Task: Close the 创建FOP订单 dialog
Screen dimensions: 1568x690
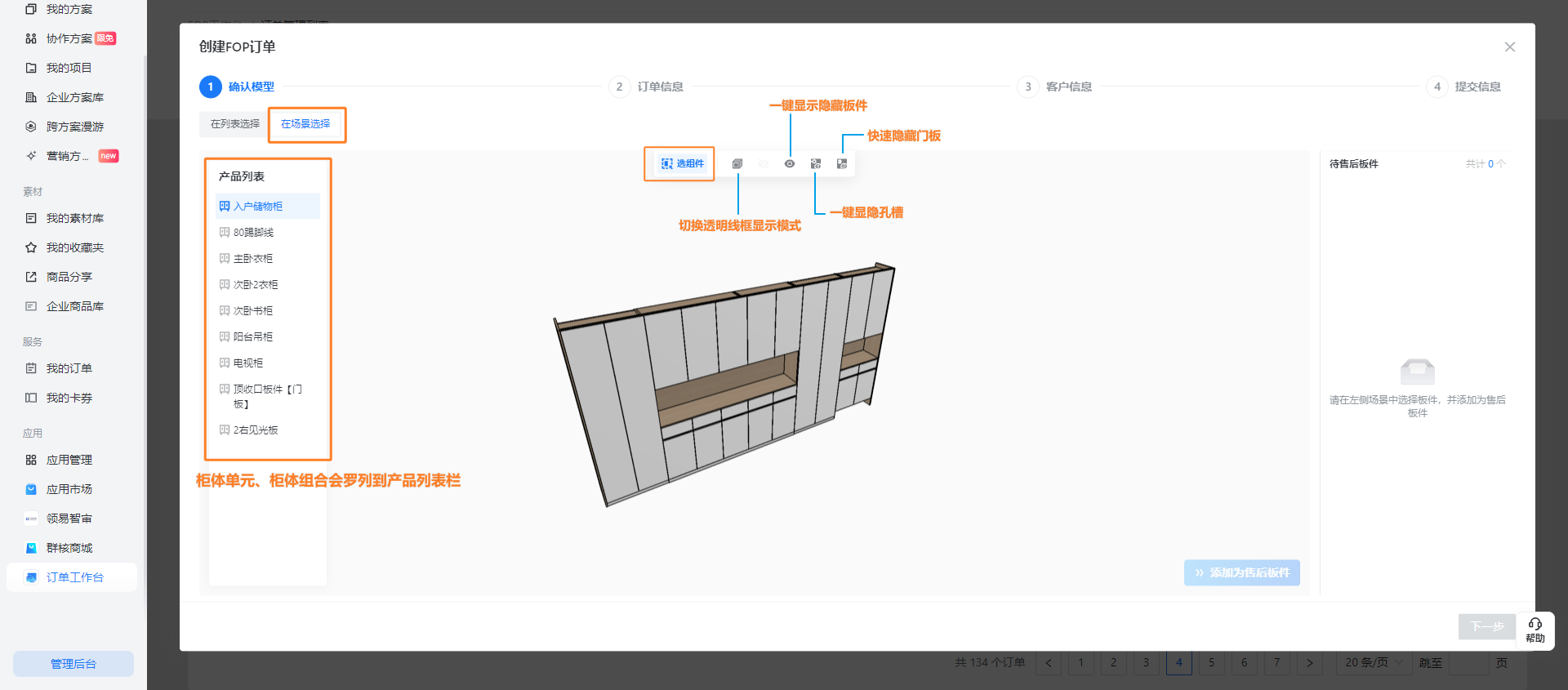Action: point(1509,47)
